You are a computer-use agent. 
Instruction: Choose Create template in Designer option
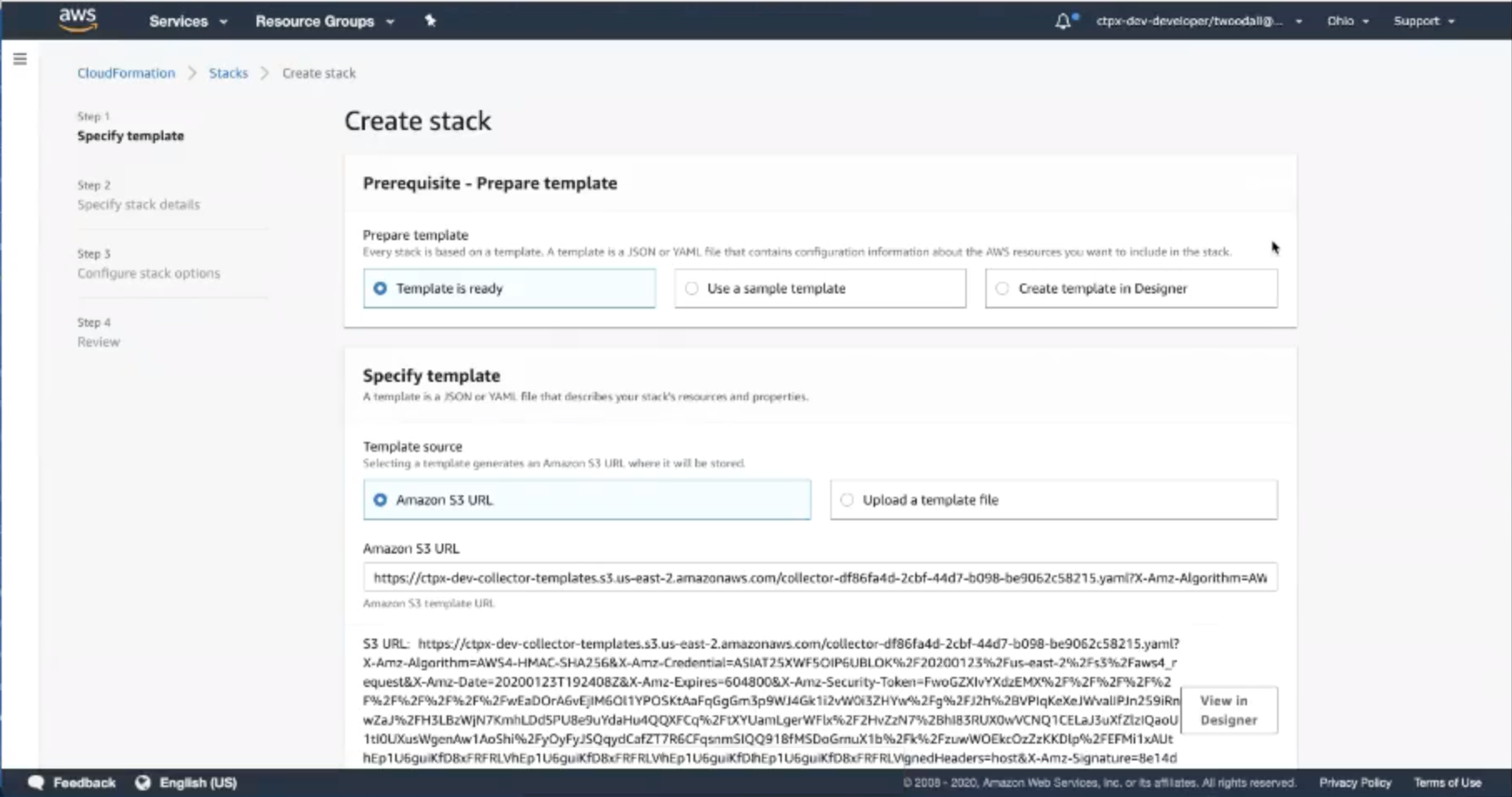click(1131, 288)
